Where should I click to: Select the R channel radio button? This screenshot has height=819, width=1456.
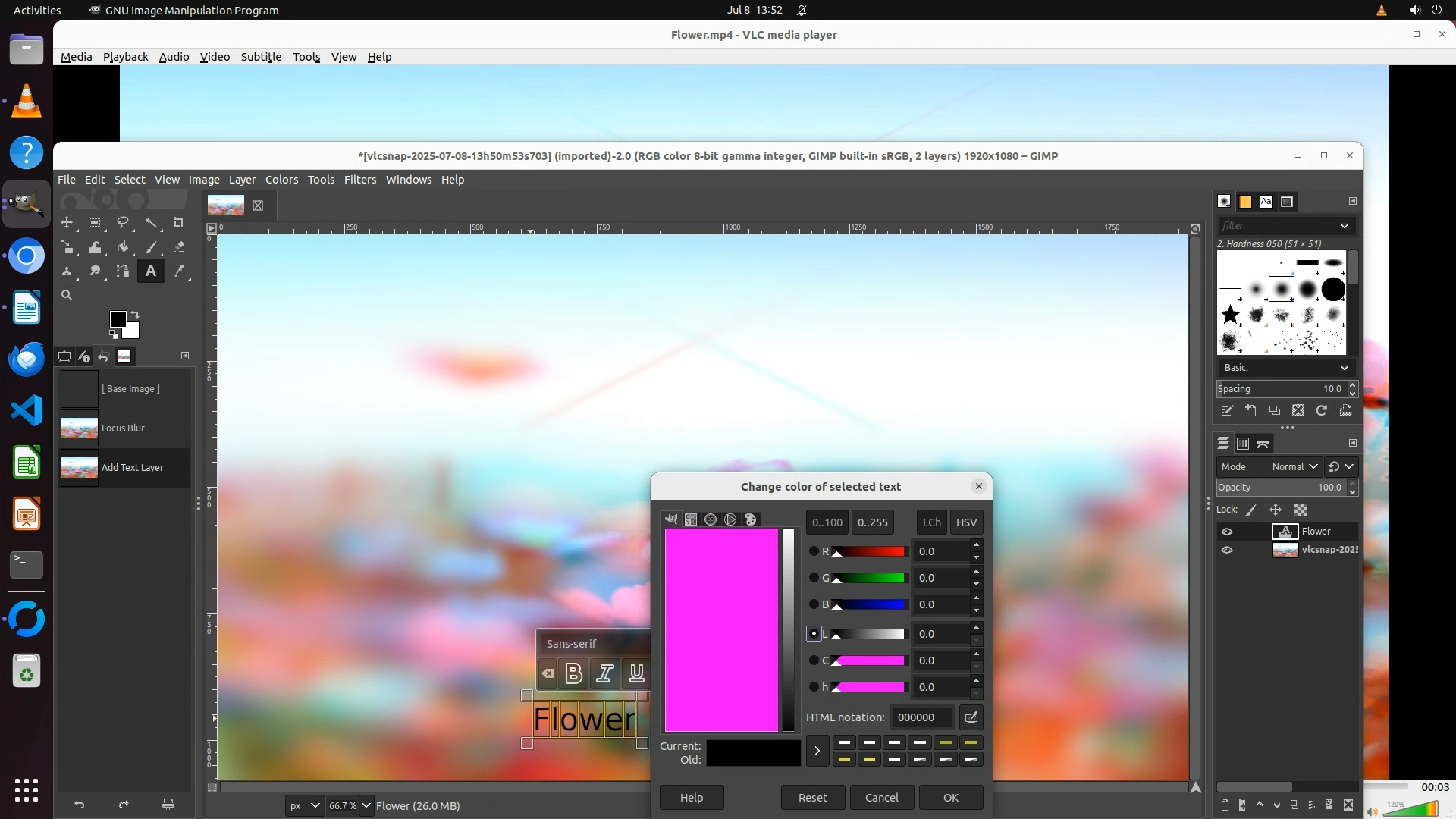814,551
